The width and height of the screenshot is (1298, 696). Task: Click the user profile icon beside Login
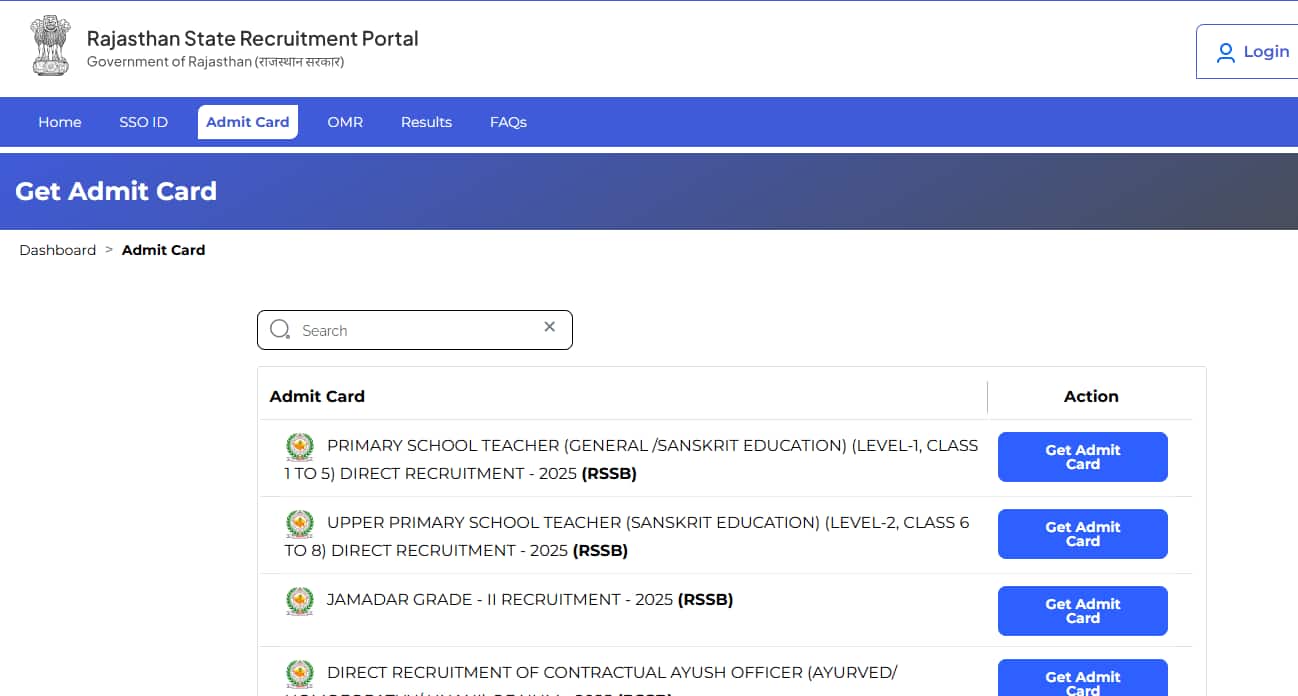coord(1225,53)
